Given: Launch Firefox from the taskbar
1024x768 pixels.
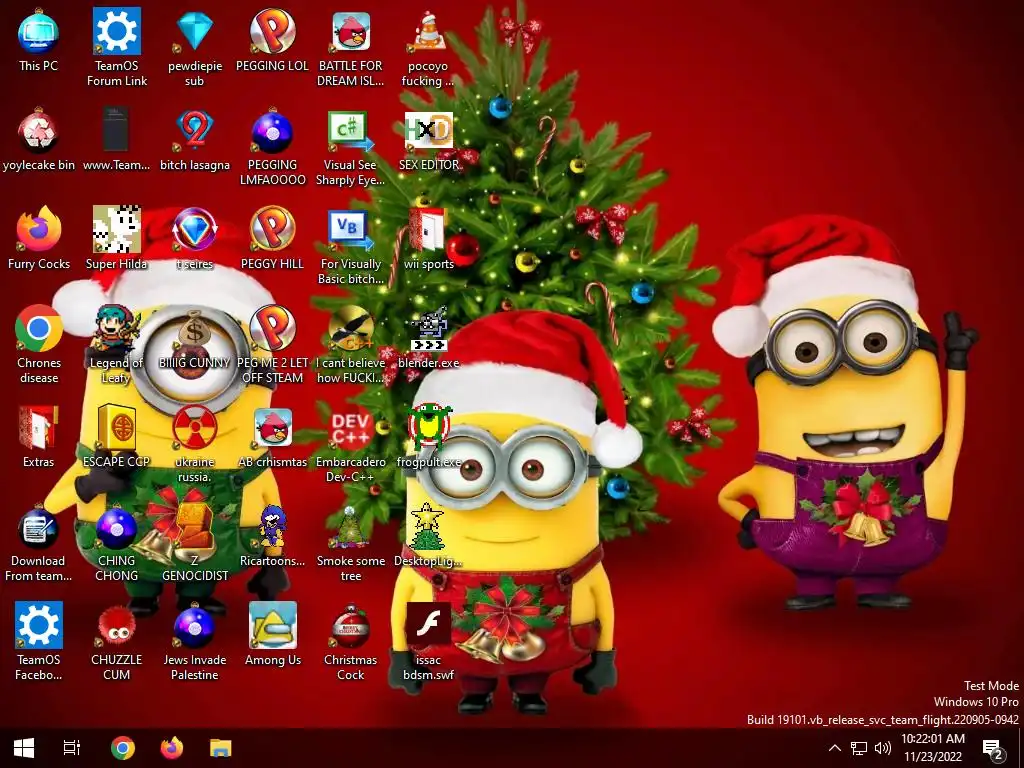Looking at the screenshot, I should tap(172, 748).
